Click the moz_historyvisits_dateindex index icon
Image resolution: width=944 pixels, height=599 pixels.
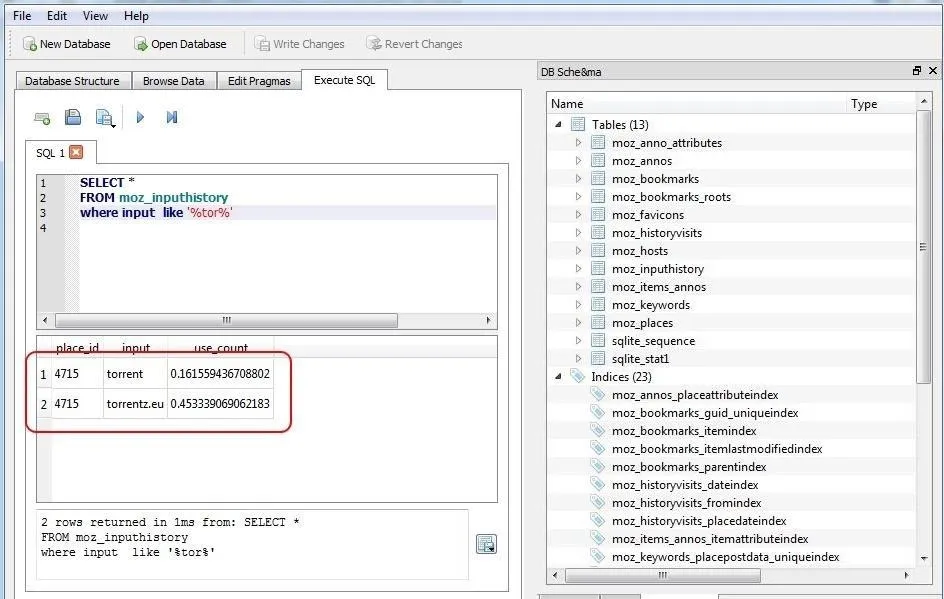click(x=597, y=485)
